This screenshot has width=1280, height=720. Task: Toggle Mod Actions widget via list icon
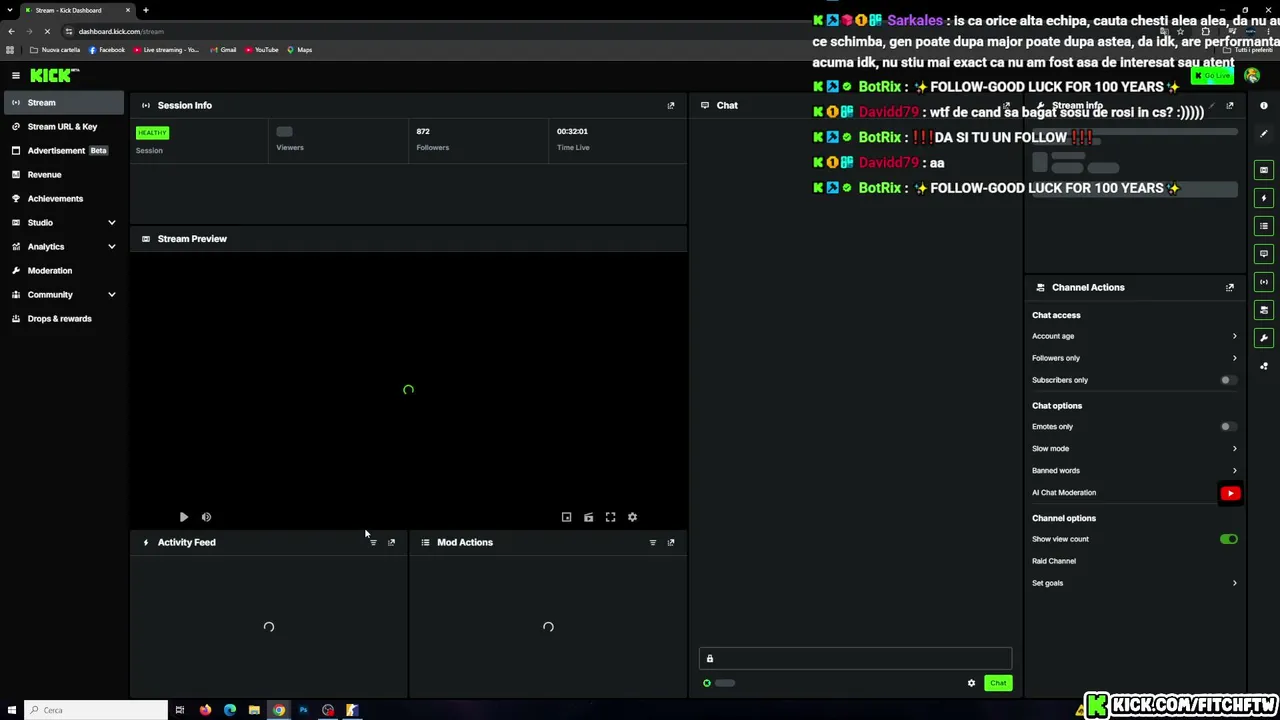pos(1264,226)
